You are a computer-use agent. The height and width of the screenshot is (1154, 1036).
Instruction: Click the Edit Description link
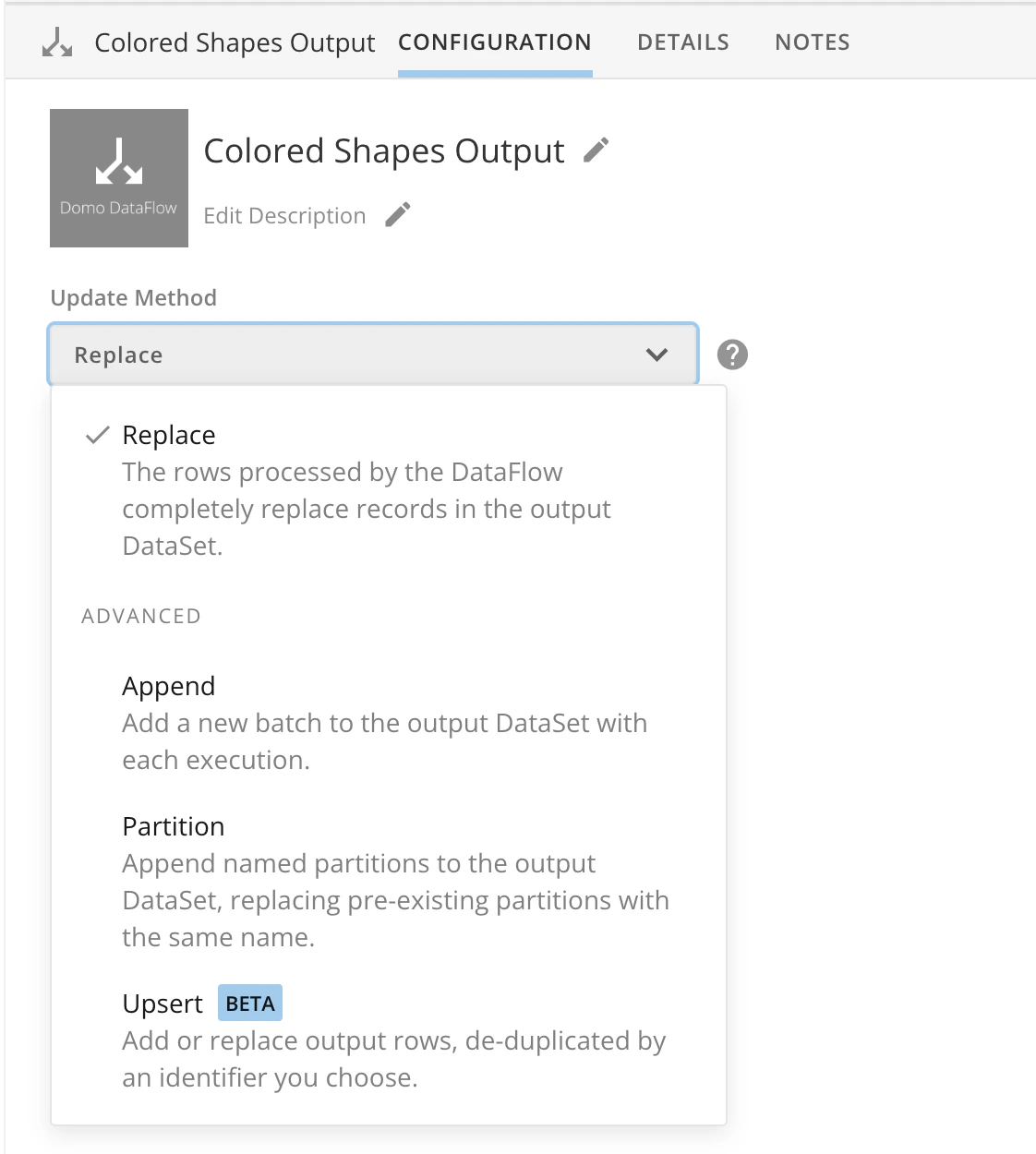coord(284,216)
